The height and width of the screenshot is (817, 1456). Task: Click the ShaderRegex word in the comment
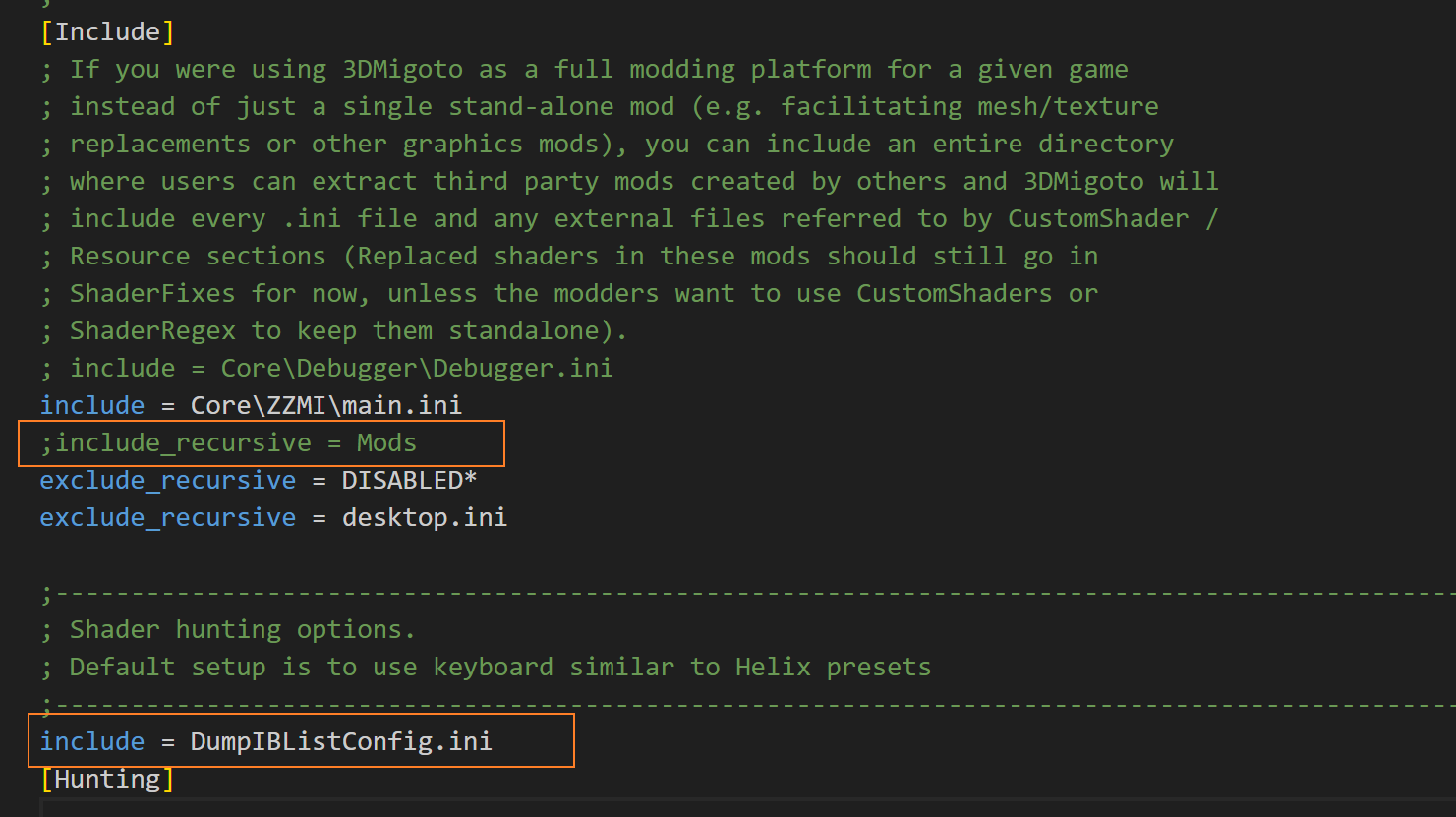[152, 331]
